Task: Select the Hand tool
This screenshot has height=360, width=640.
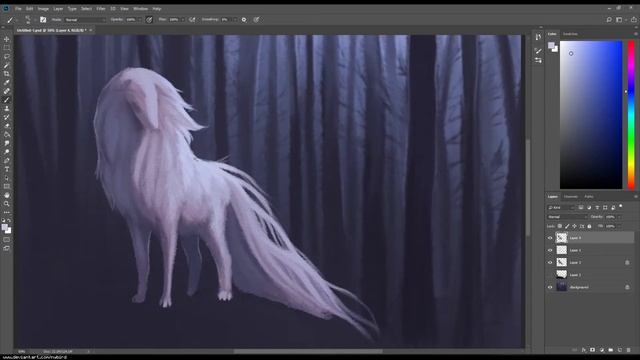Action: [7, 195]
